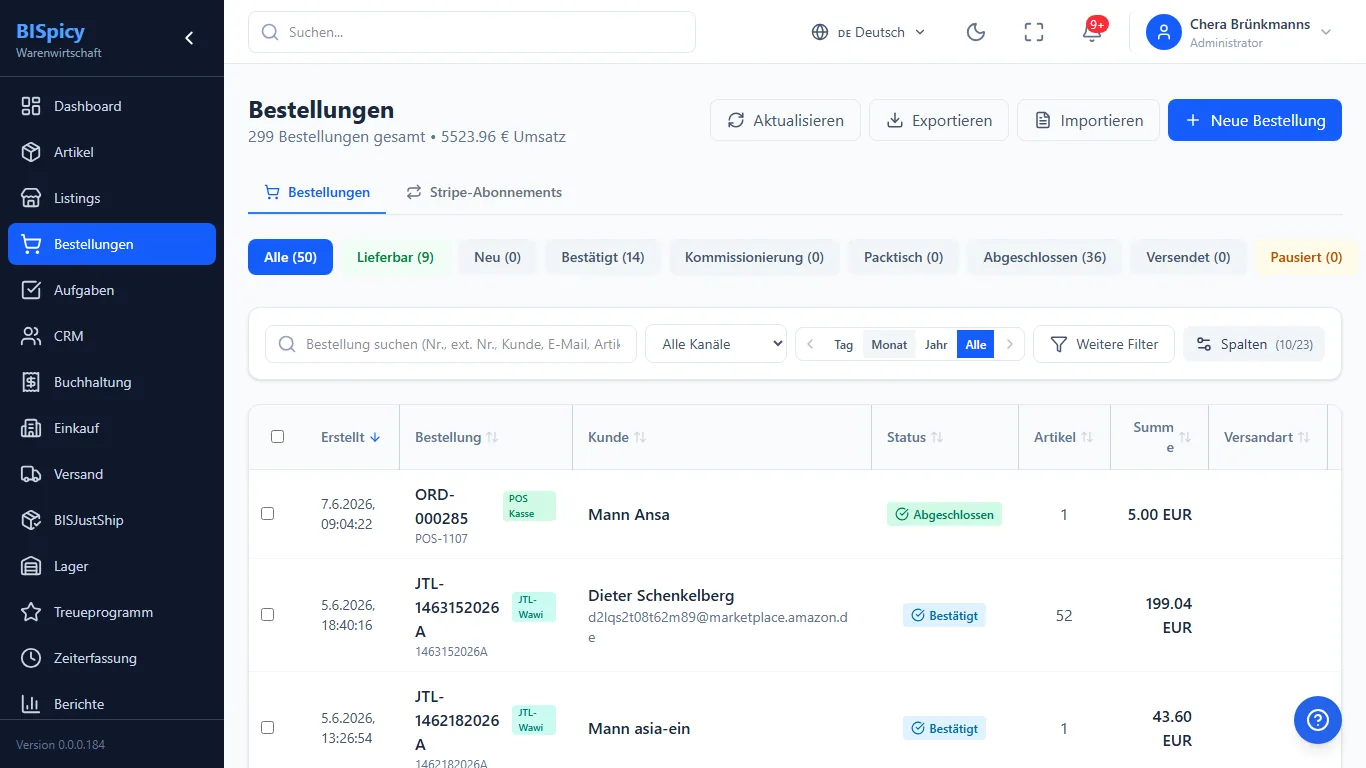Check the row for JTL-1463152026A
This screenshot has width=1366, height=768.
tap(267, 615)
